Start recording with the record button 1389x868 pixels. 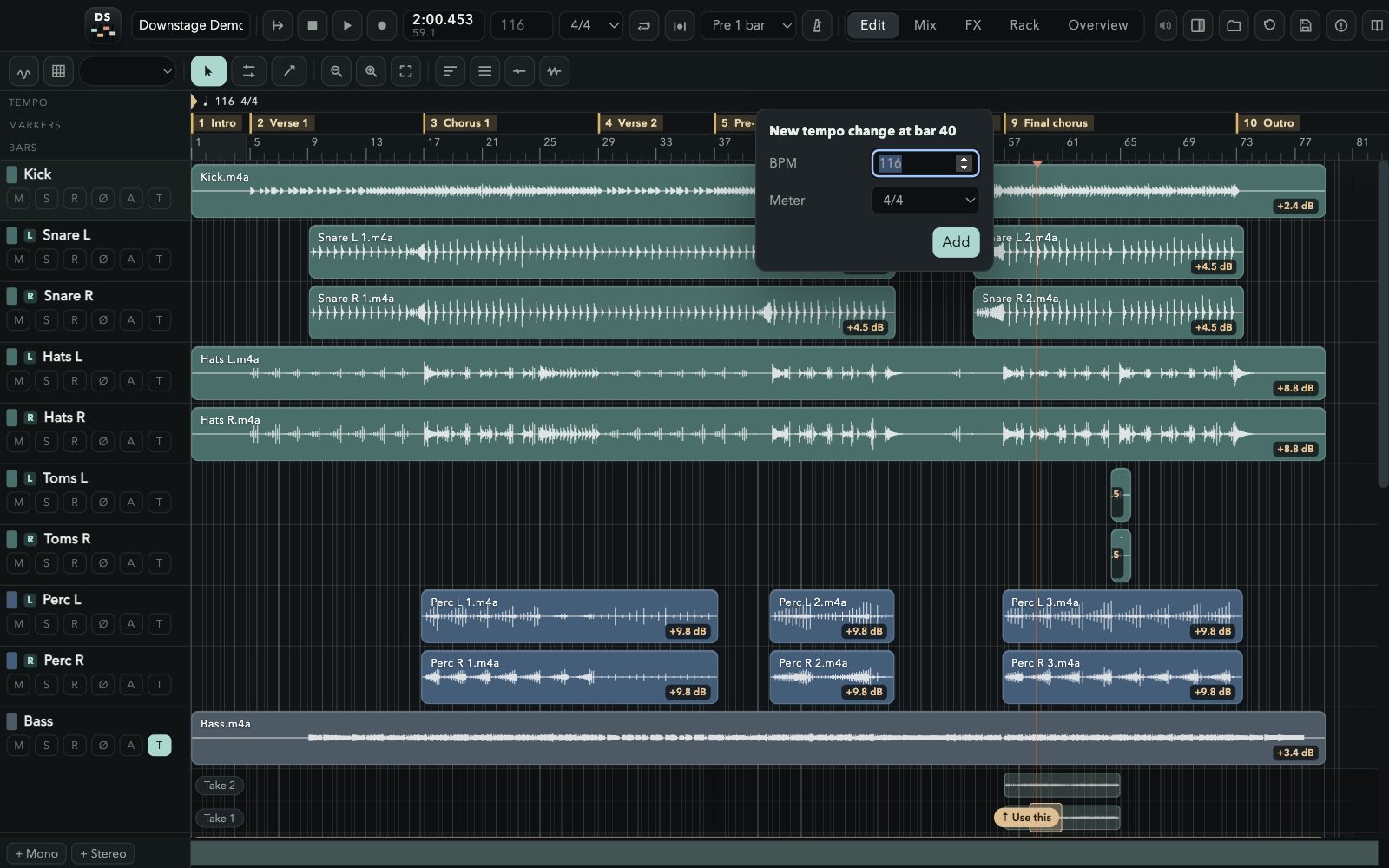tap(381, 25)
